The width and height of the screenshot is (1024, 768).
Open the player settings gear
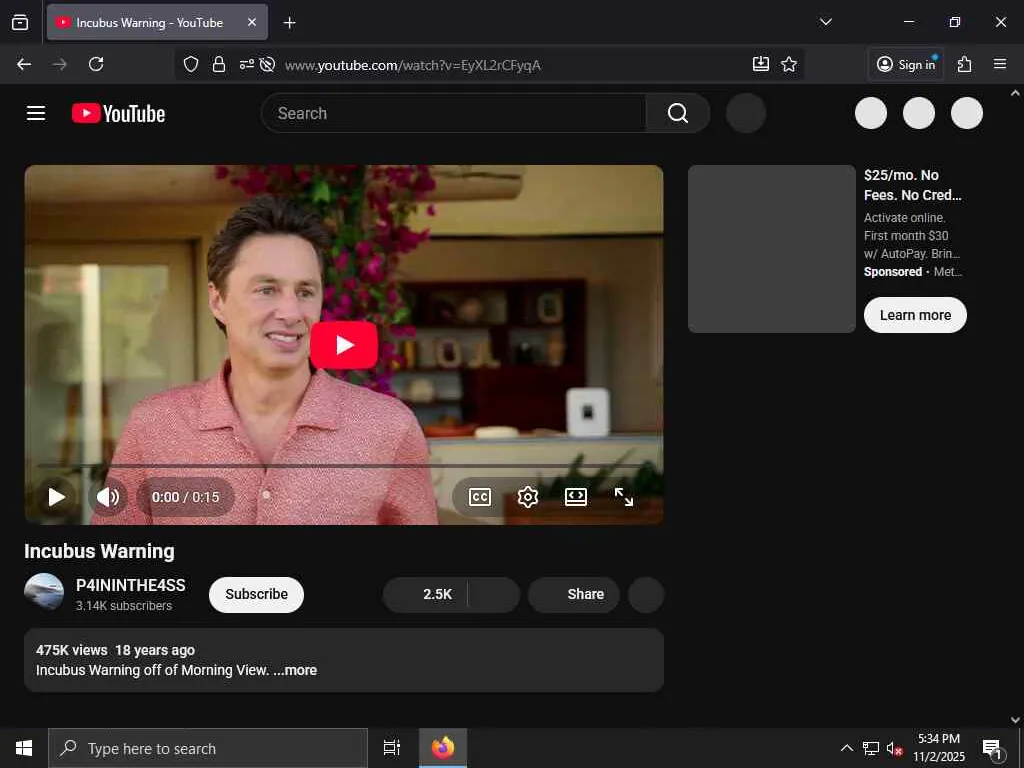pos(528,497)
